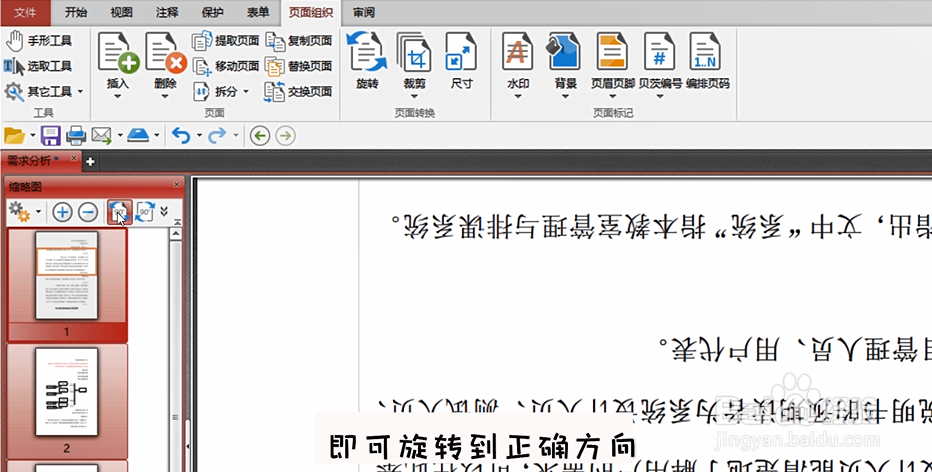Switch to the Organize Pages (页面组织) tab

310,12
